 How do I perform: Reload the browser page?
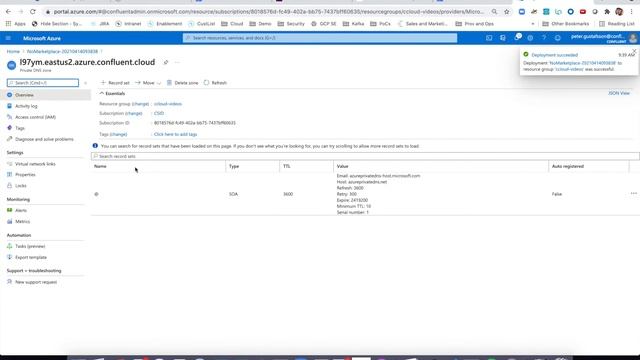[x=33, y=12]
